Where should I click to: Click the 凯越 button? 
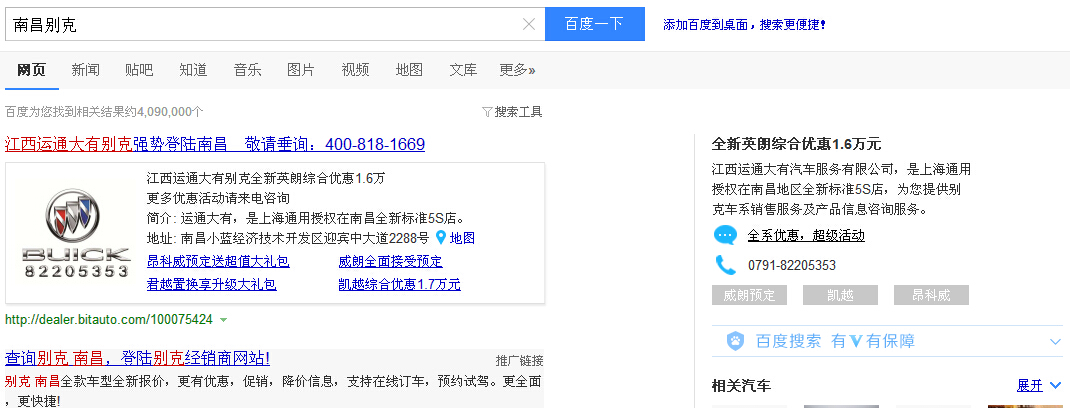pyautogui.click(x=840, y=295)
